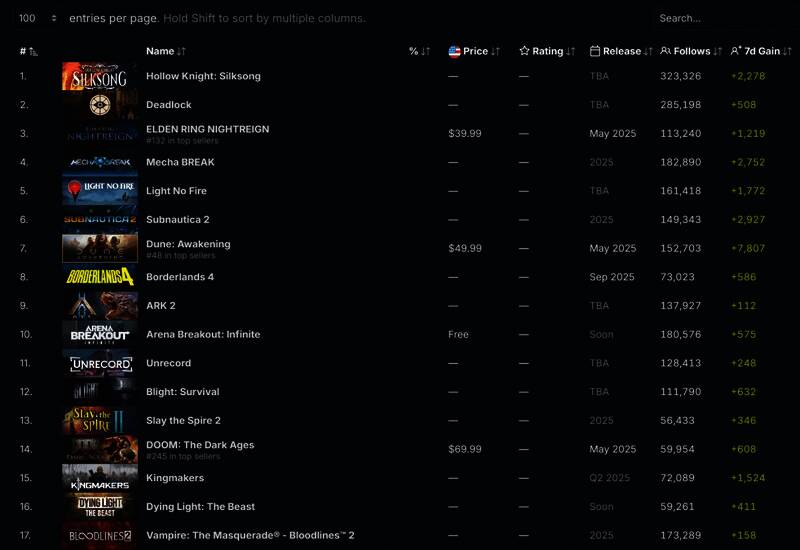Open the entries per page dropdown
Screen dimensions: 800x550
click(38, 18)
